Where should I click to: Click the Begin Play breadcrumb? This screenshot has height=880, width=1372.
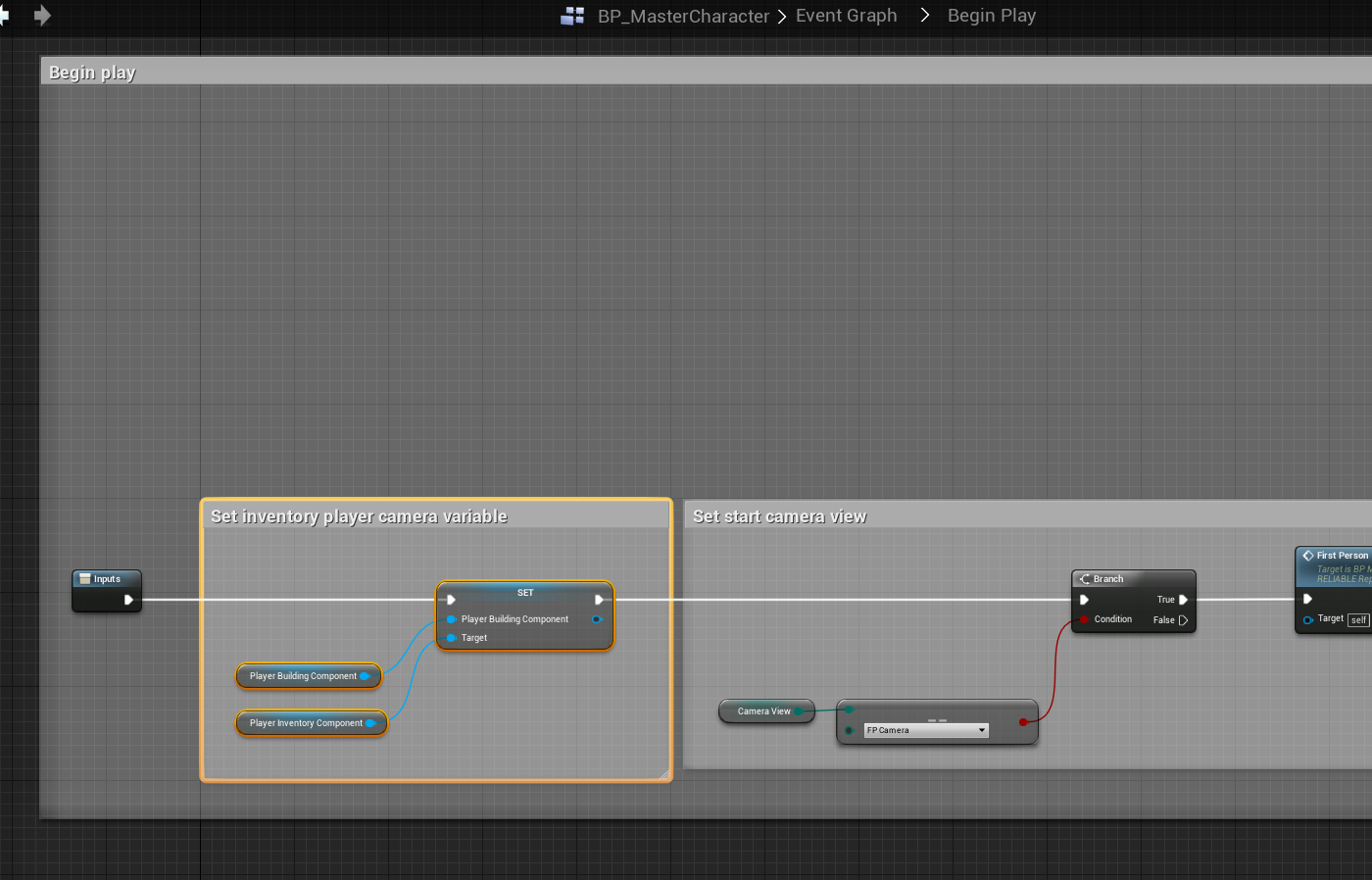pyautogui.click(x=991, y=16)
